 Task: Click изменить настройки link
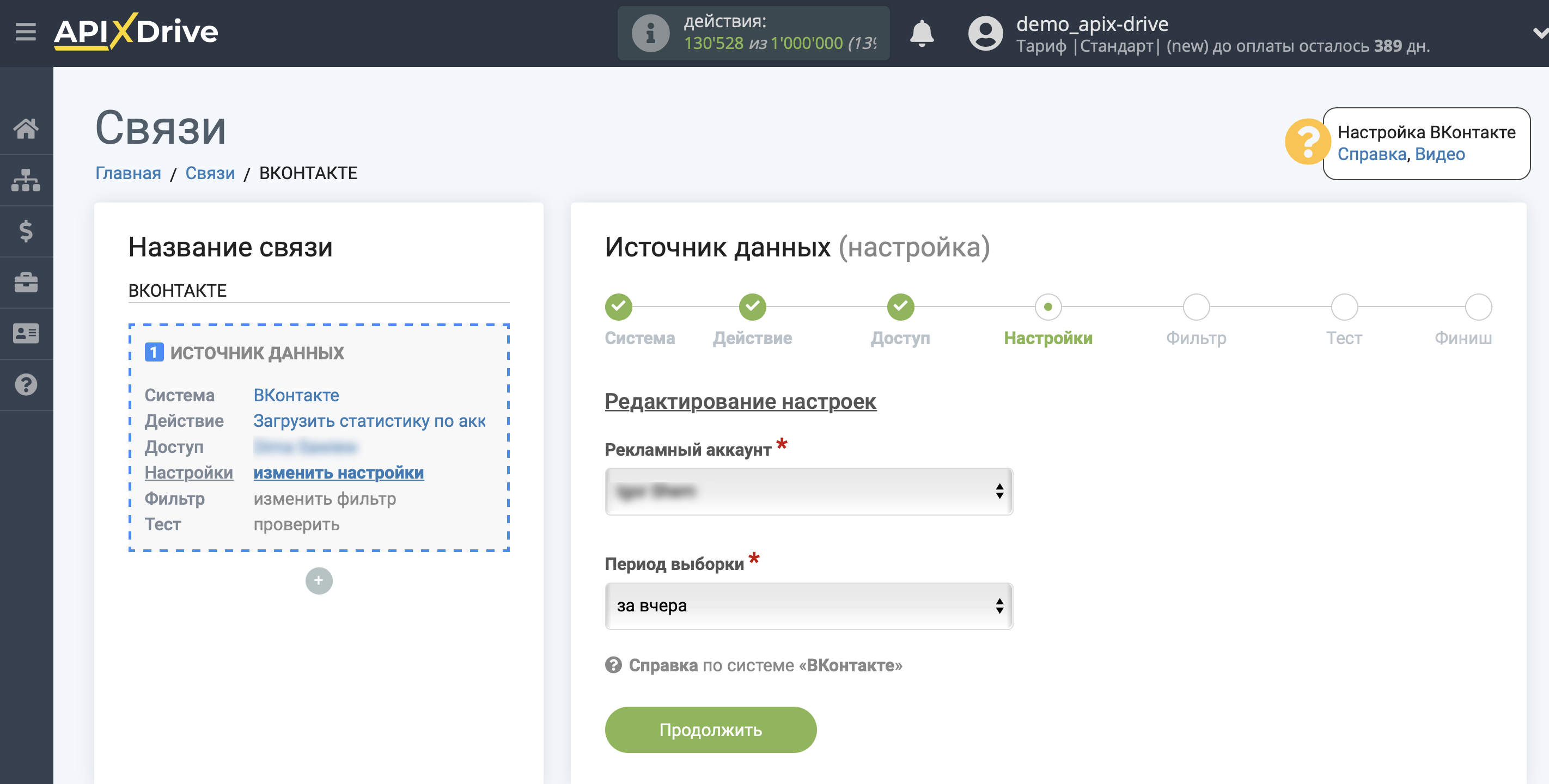click(339, 473)
